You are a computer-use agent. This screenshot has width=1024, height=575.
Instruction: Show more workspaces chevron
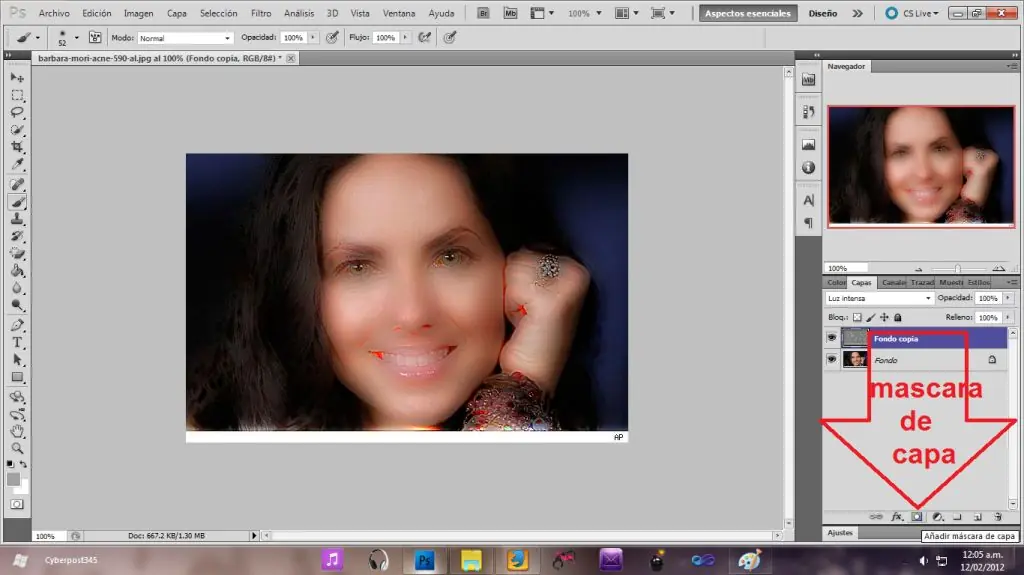857,13
